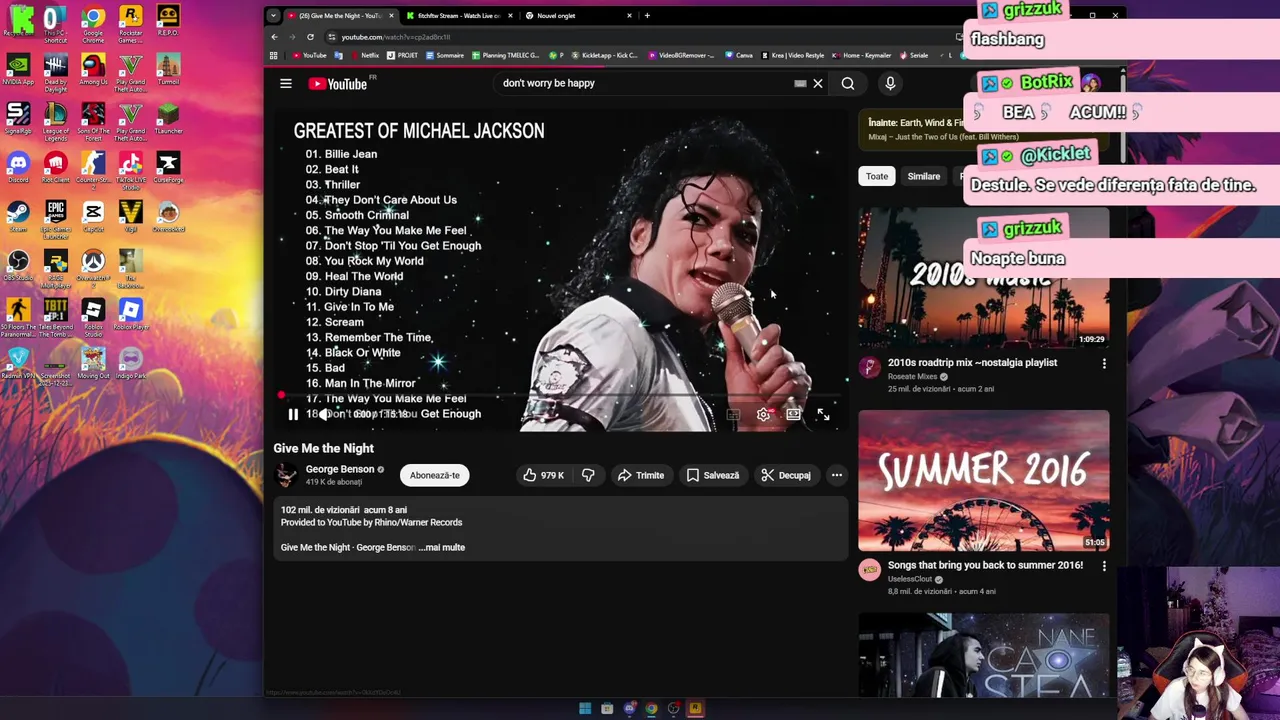Click the youtube.com address bar
Viewport: 1280px width, 720px height.
click(x=640, y=37)
